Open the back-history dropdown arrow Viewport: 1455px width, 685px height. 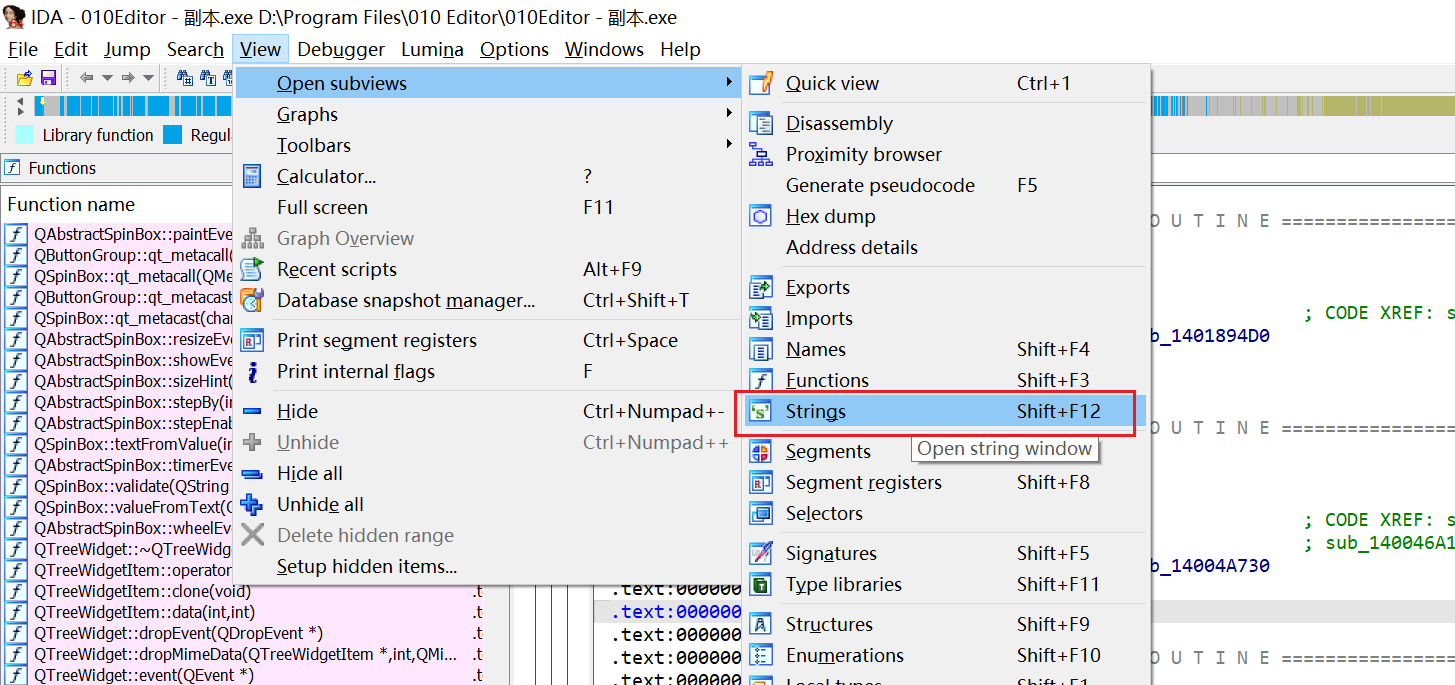click(107, 78)
